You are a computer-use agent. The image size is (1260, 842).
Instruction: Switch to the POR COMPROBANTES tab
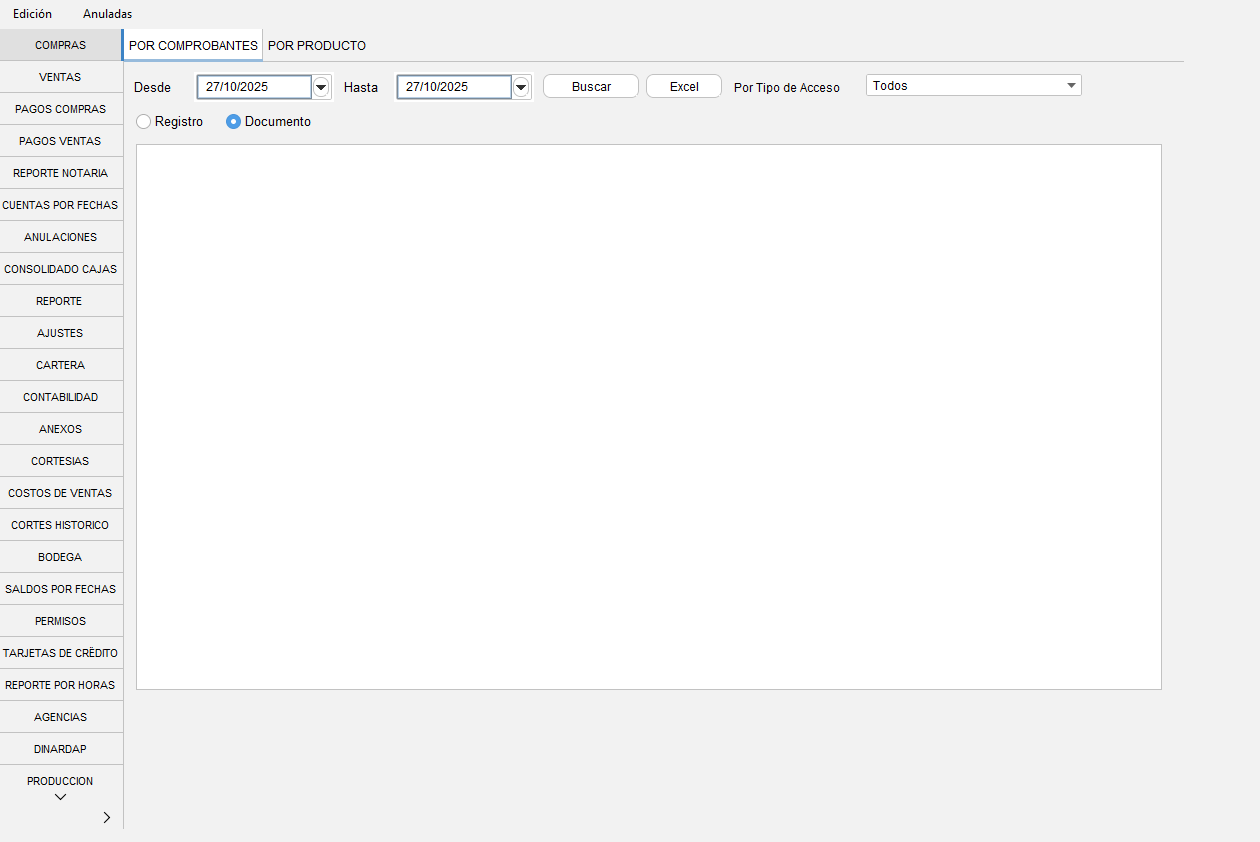193,46
